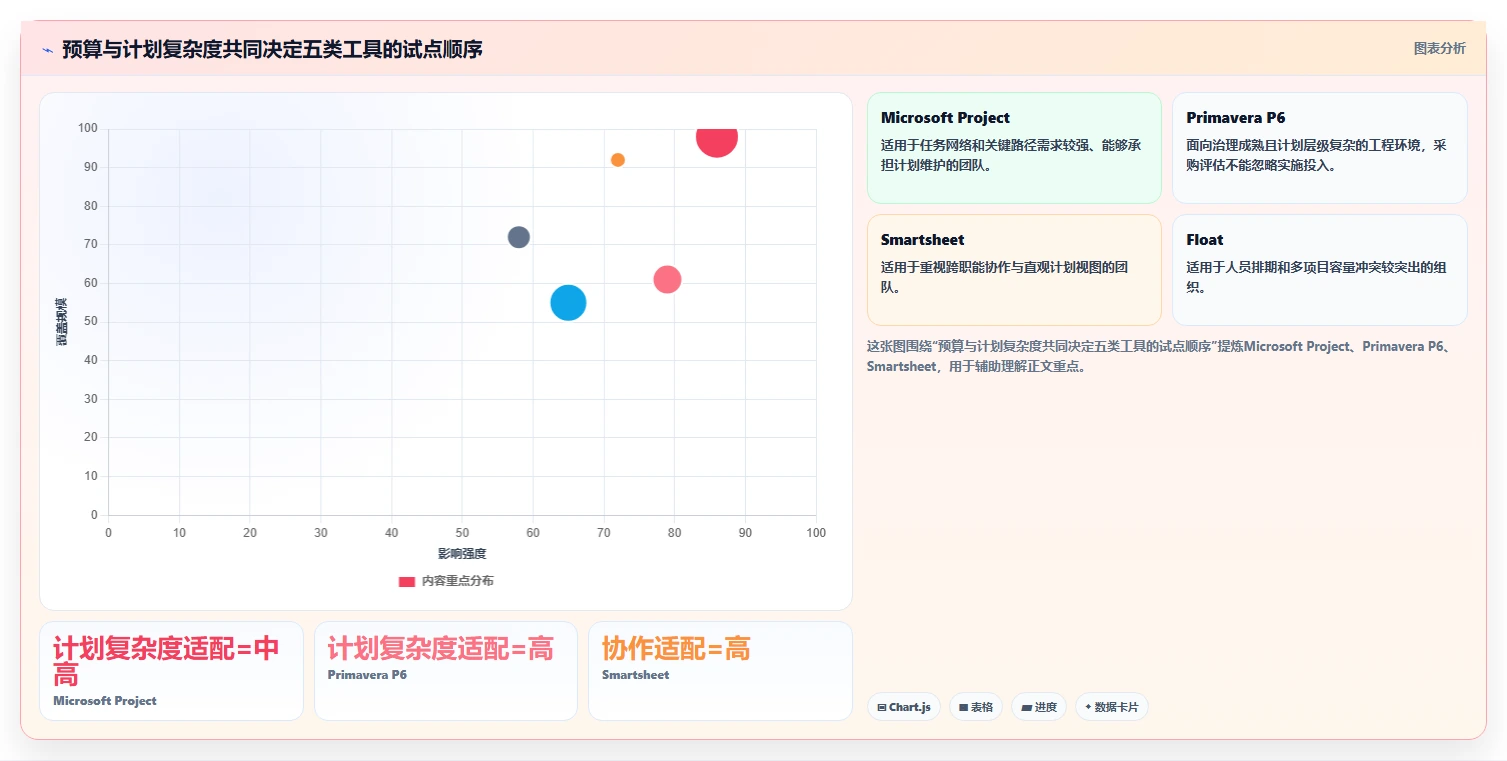Click the 计划复杂度适配=高 stat card

446,671
